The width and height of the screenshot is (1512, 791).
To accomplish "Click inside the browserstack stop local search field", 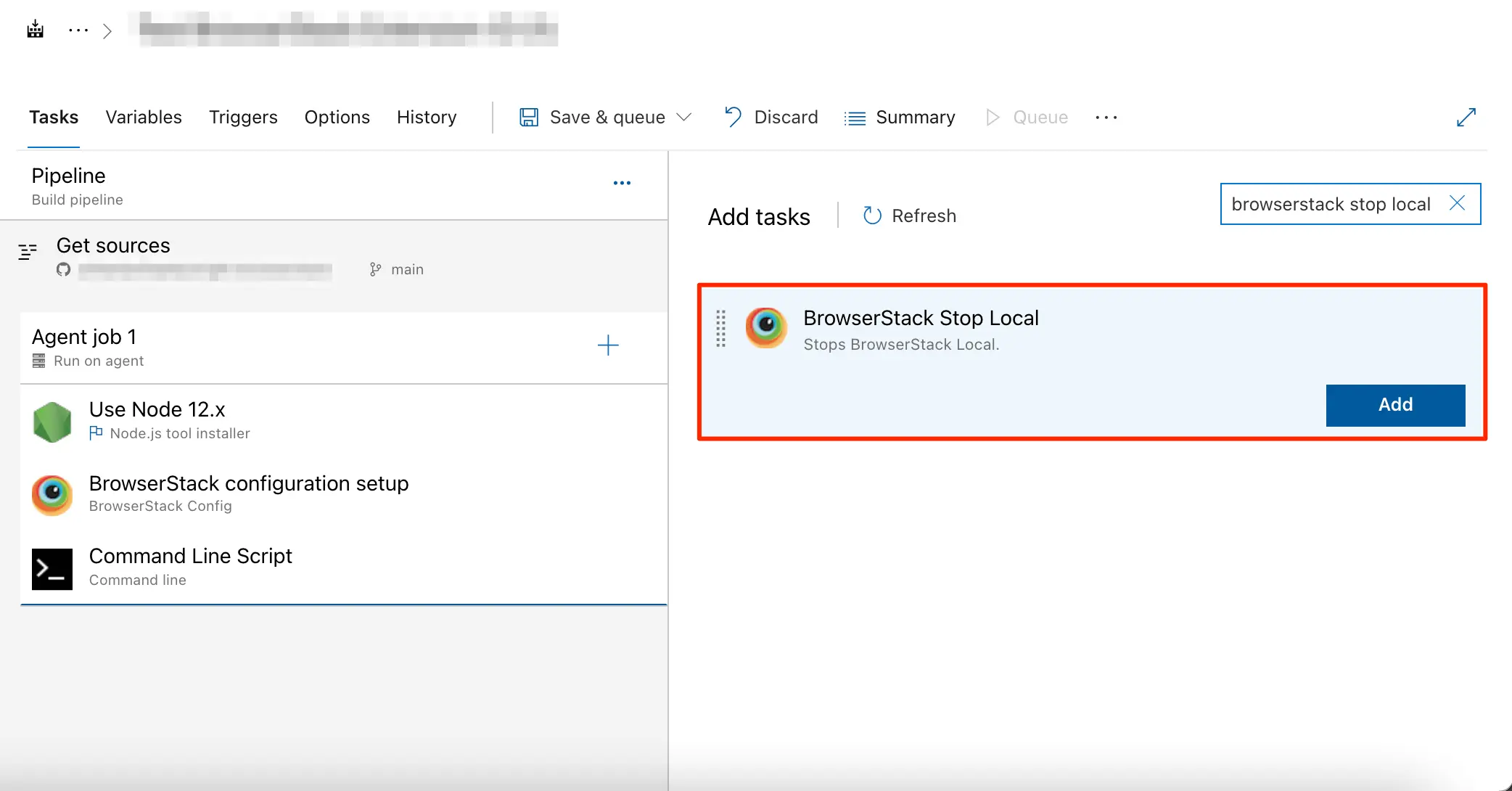I will tap(1330, 205).
